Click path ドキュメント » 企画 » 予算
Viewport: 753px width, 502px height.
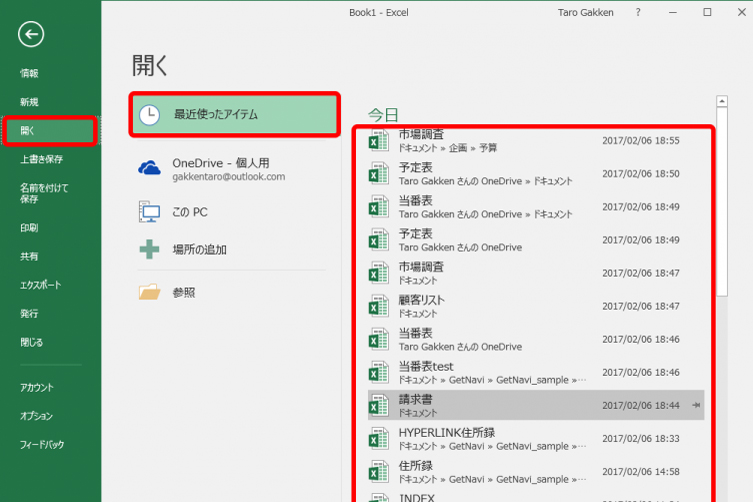click(x=448, y=148)
